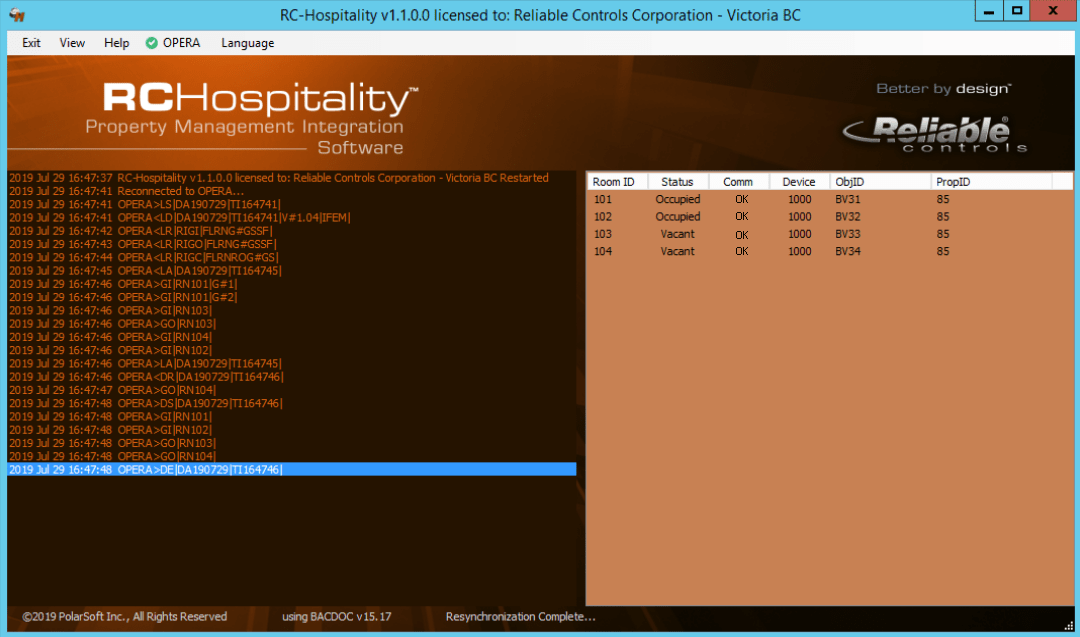The height and width of the screenshot is (637, 1080).
Task: Click the RC-Hospitality app icon in title bar
Action: click(x=17, y=14)
